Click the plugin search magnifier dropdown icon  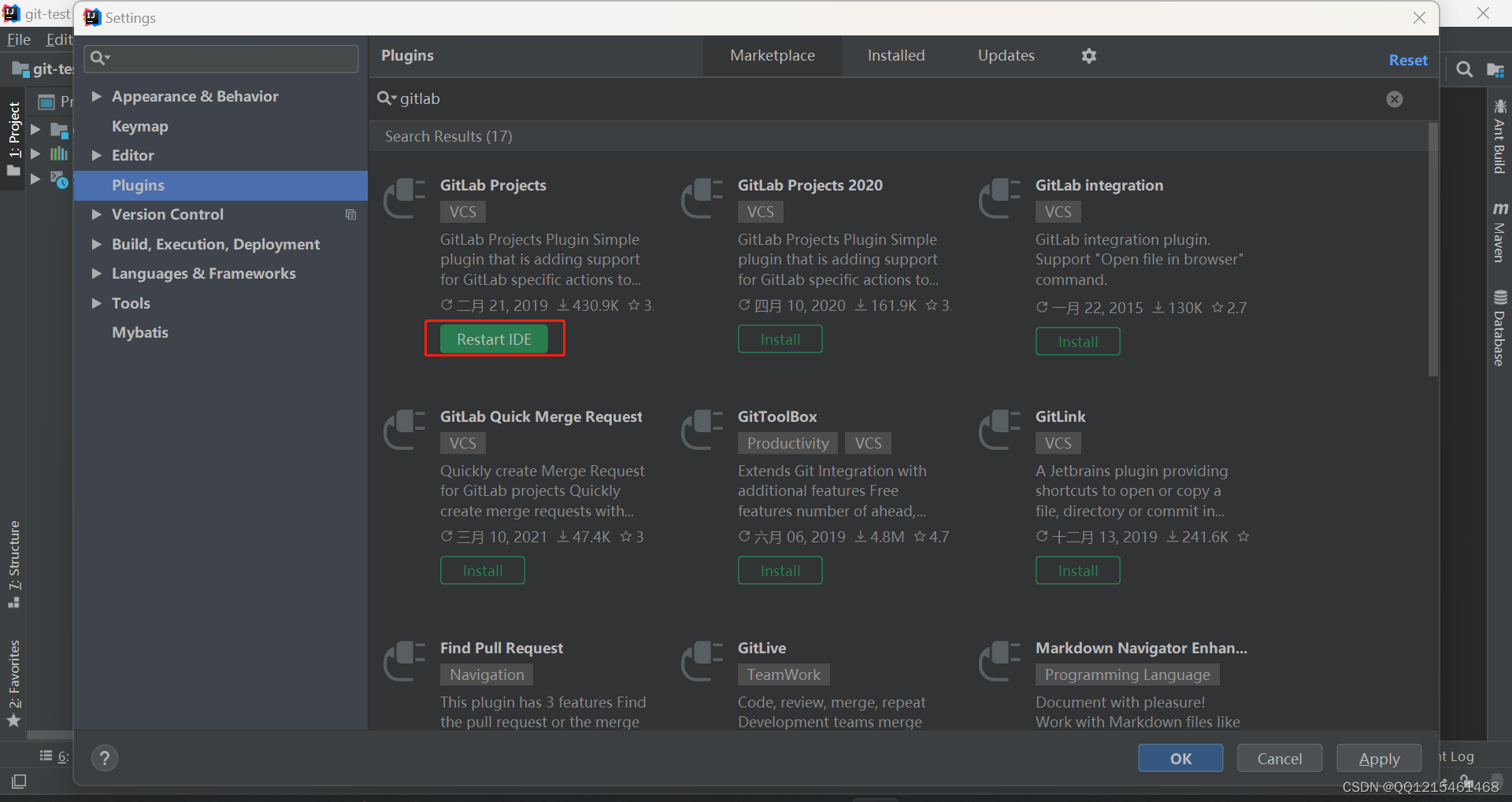386,98
